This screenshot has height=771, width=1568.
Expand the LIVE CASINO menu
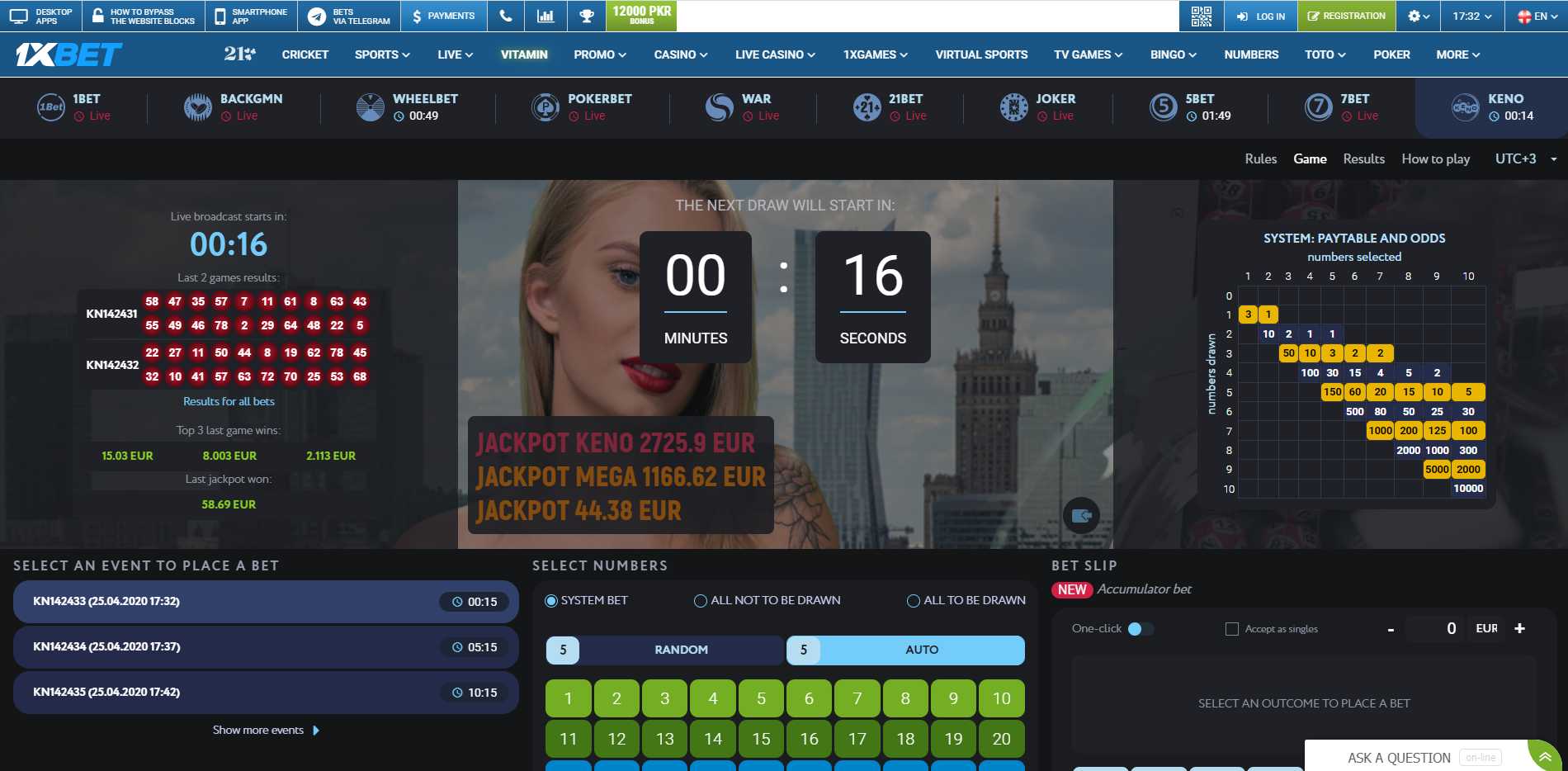[x=775, y=54]
